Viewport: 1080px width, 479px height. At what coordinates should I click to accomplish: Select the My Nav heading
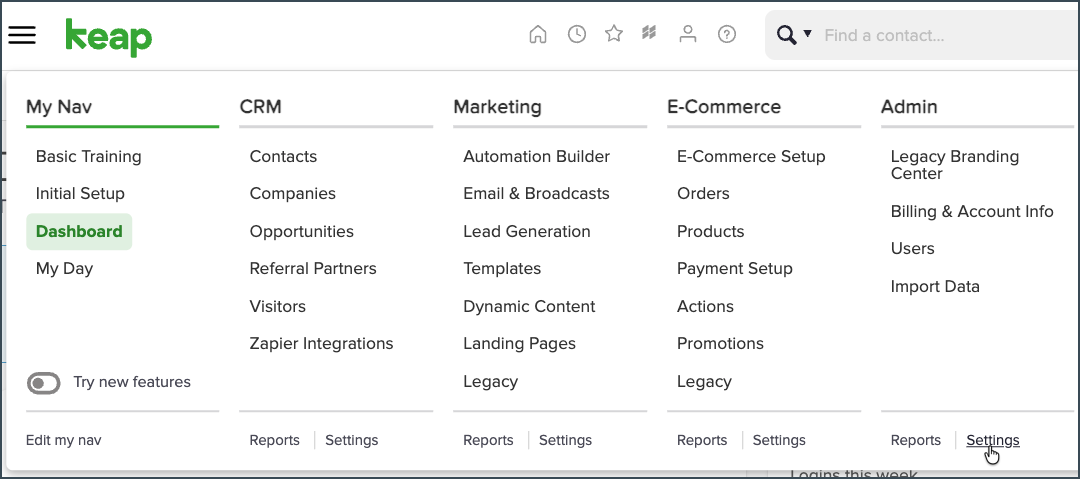click(x=59, y=107)
